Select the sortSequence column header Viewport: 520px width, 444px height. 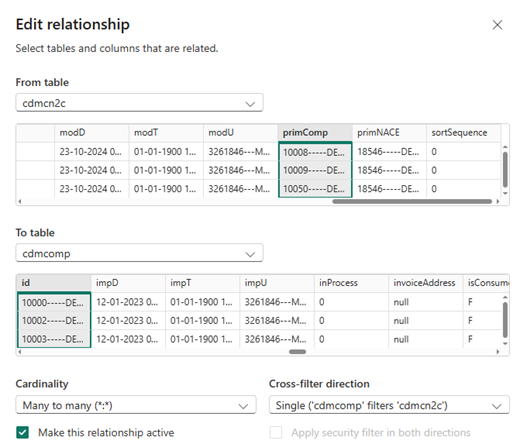pyautogui.click(x=463, y=133)
